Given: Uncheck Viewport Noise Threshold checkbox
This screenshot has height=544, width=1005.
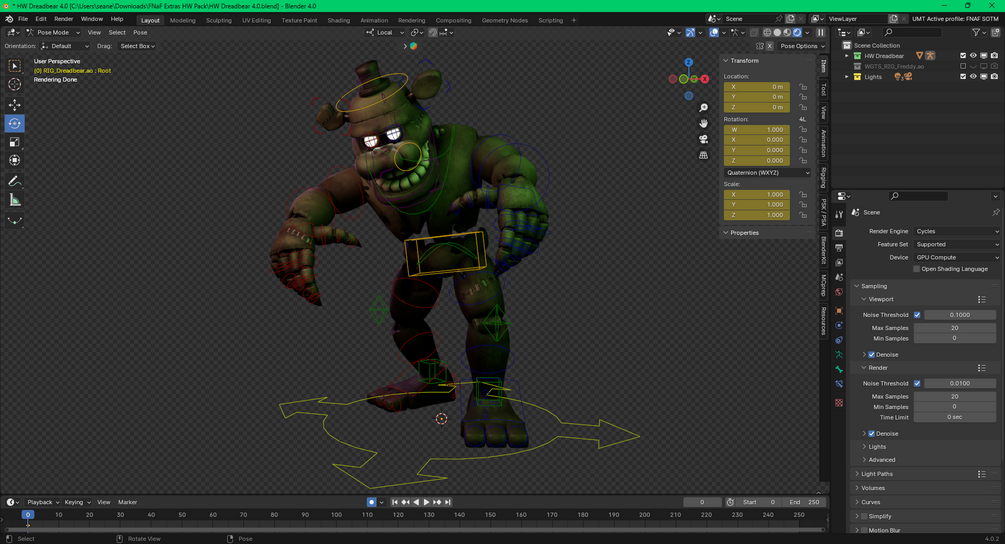Looking at the screenshot, I should [x=917, y=315].
